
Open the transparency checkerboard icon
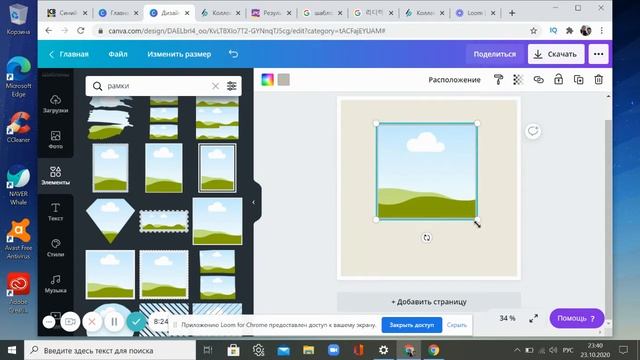pyautogui.click(x=518, y=80)
